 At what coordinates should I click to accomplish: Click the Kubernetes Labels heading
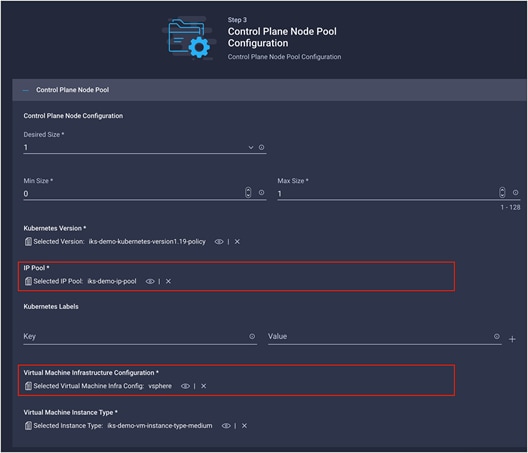51,306
